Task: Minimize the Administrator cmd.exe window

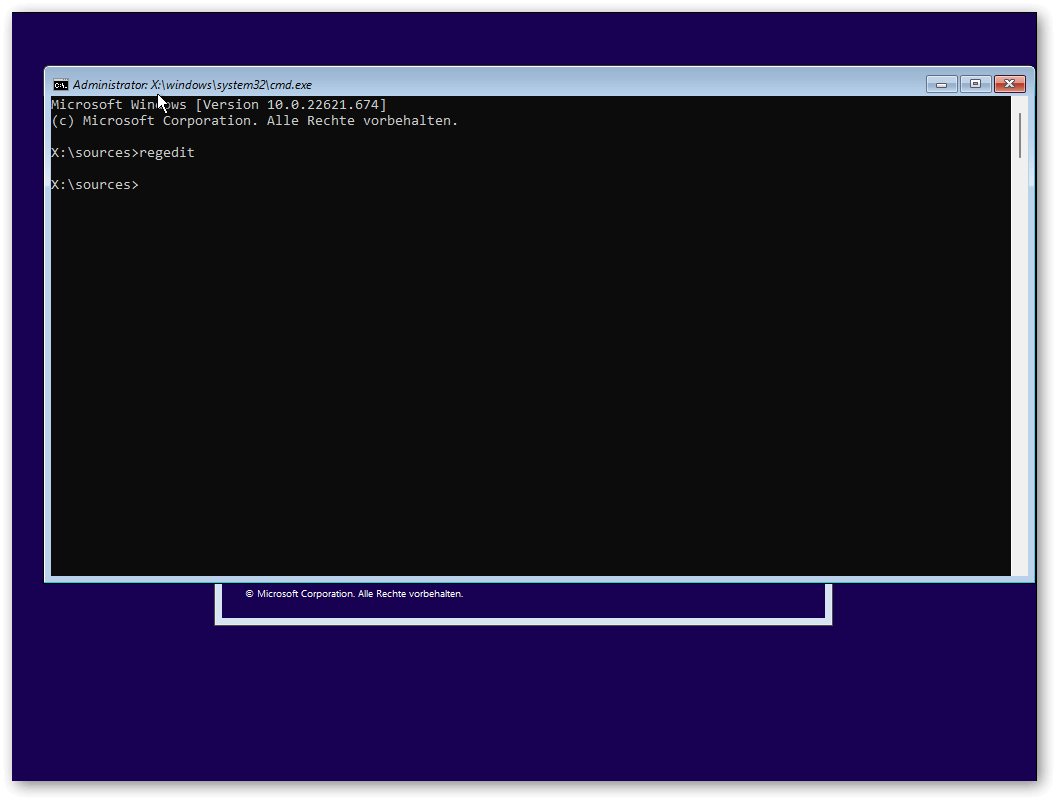Action: (942, 84)
